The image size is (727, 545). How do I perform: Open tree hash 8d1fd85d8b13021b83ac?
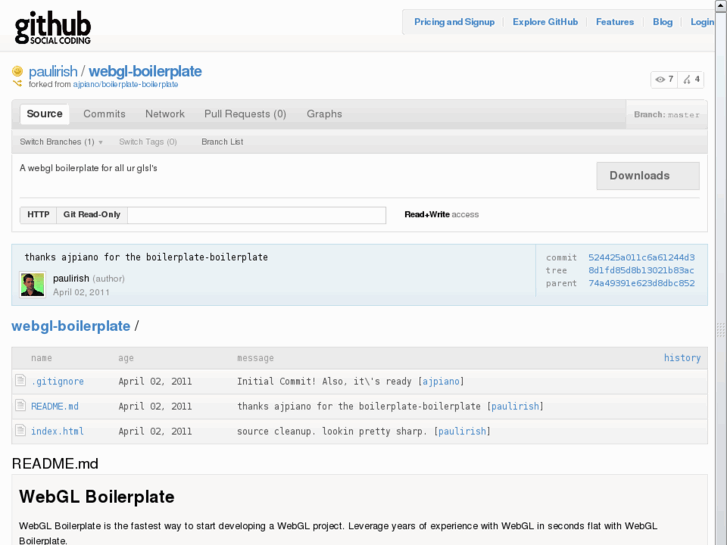click(x=641, y=270)
